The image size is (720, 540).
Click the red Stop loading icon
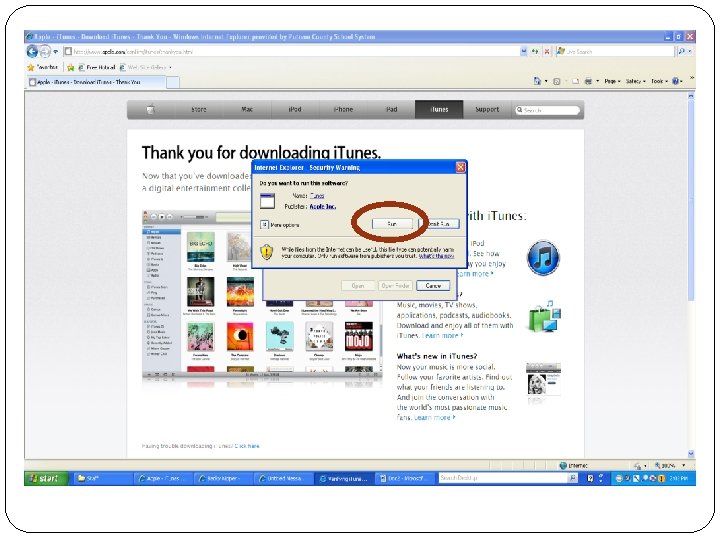click(x=546, y=51)
